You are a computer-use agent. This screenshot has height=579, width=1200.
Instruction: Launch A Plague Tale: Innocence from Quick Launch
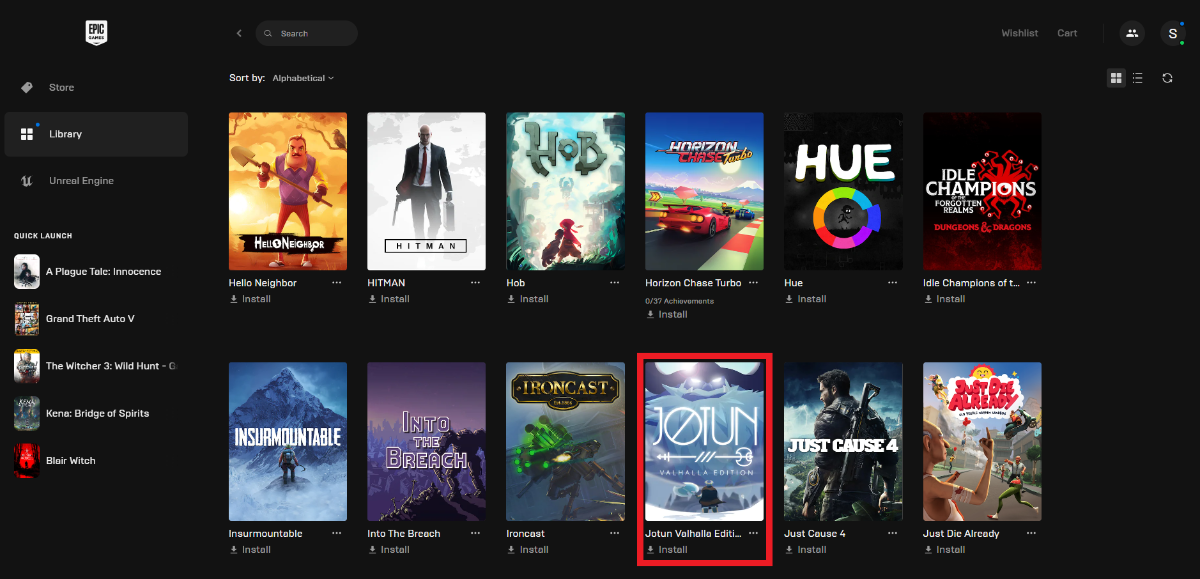click(x=96, y=272)
